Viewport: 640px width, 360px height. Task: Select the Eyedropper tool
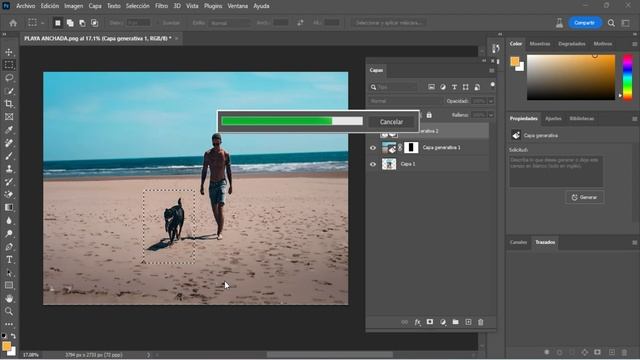(9, 130)
